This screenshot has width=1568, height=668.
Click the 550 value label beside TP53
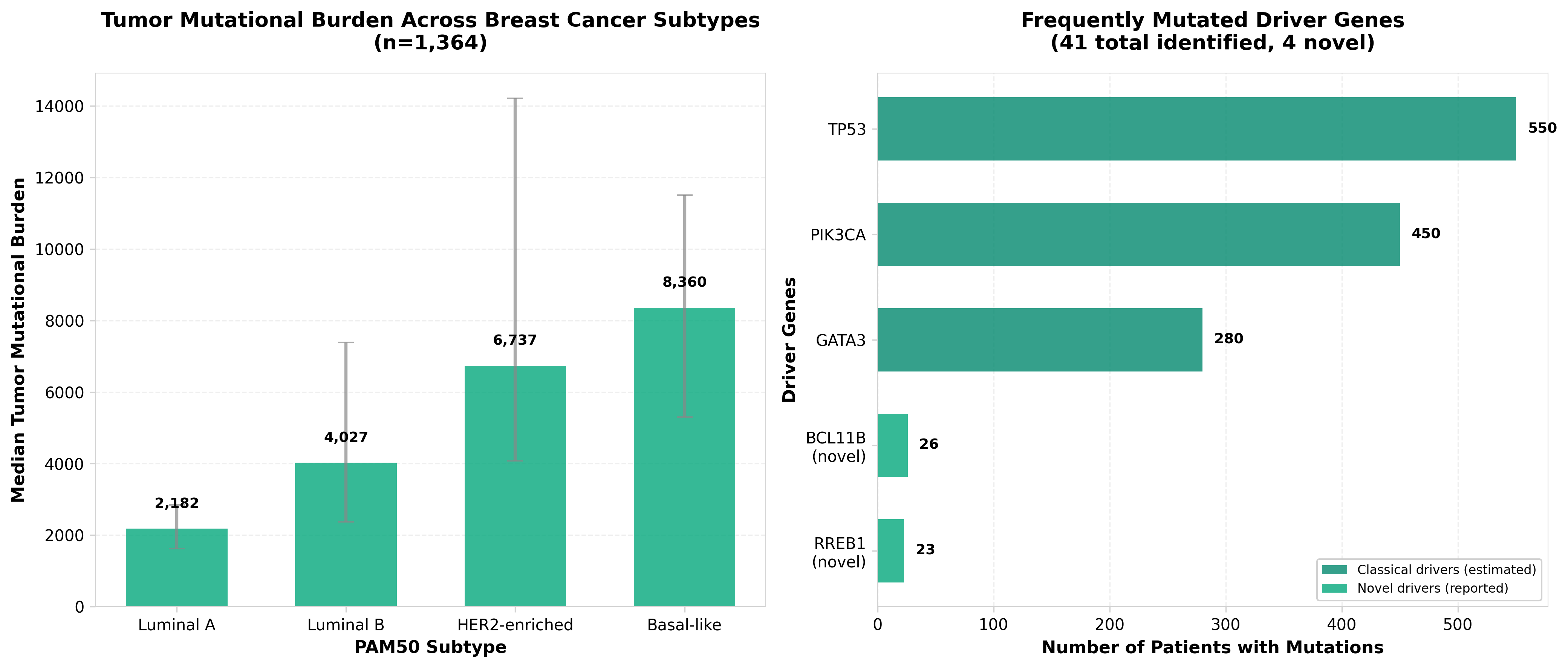pos(1542,128)
